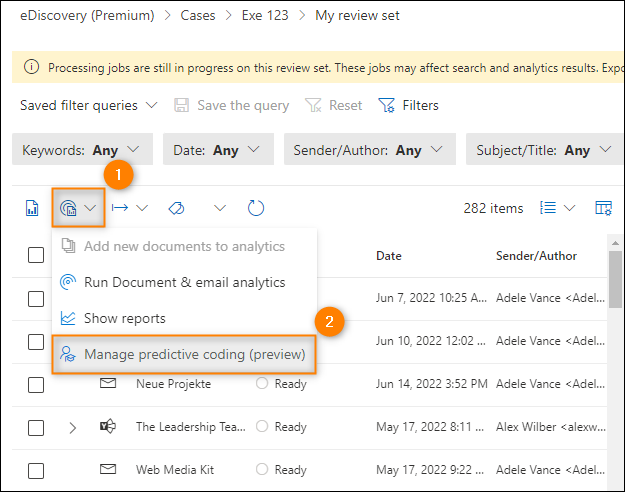
Task: Click the vertical scrollbar thumb
Action: click(x=615, y=279)
